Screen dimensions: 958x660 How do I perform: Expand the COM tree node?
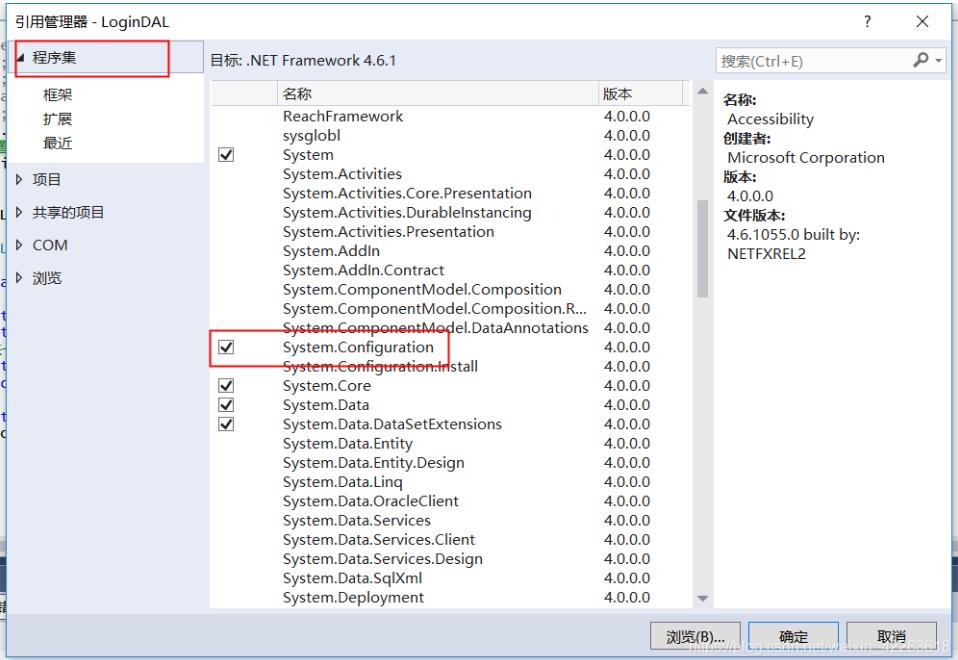[19, 245]
